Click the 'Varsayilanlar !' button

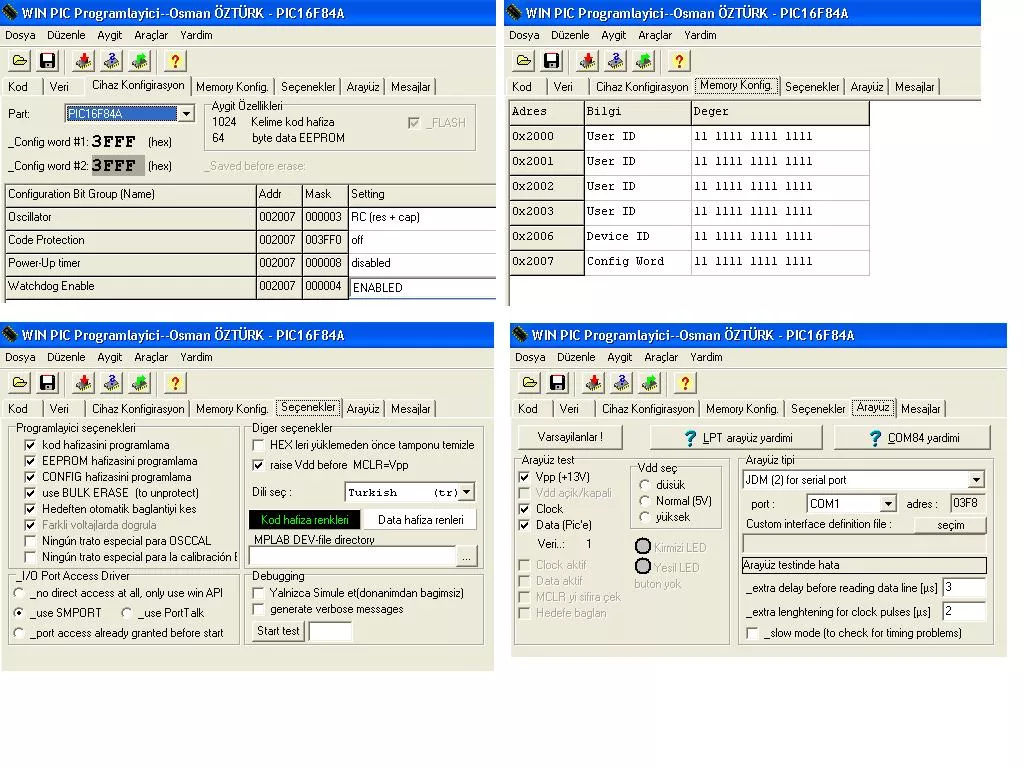pyautogui.click(x=569, y=437)
